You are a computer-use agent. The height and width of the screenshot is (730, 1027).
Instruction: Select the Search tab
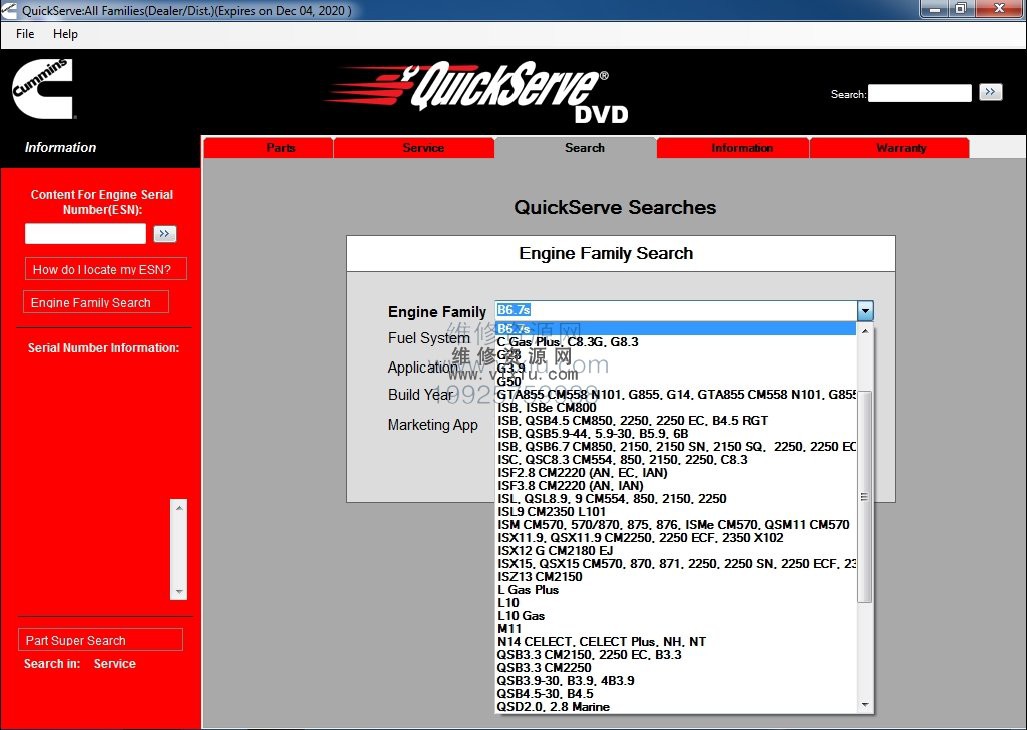click(575, 148)
